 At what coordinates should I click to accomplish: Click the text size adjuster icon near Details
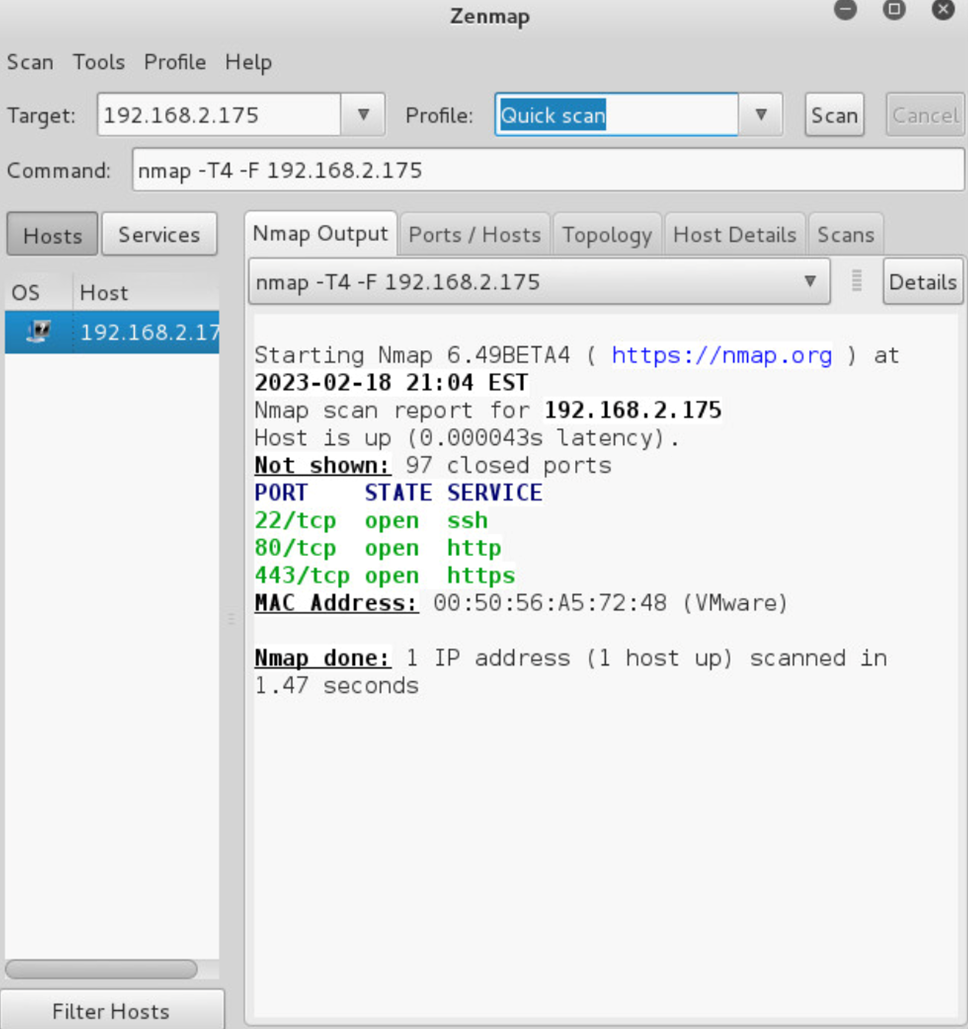coord(857,281)
